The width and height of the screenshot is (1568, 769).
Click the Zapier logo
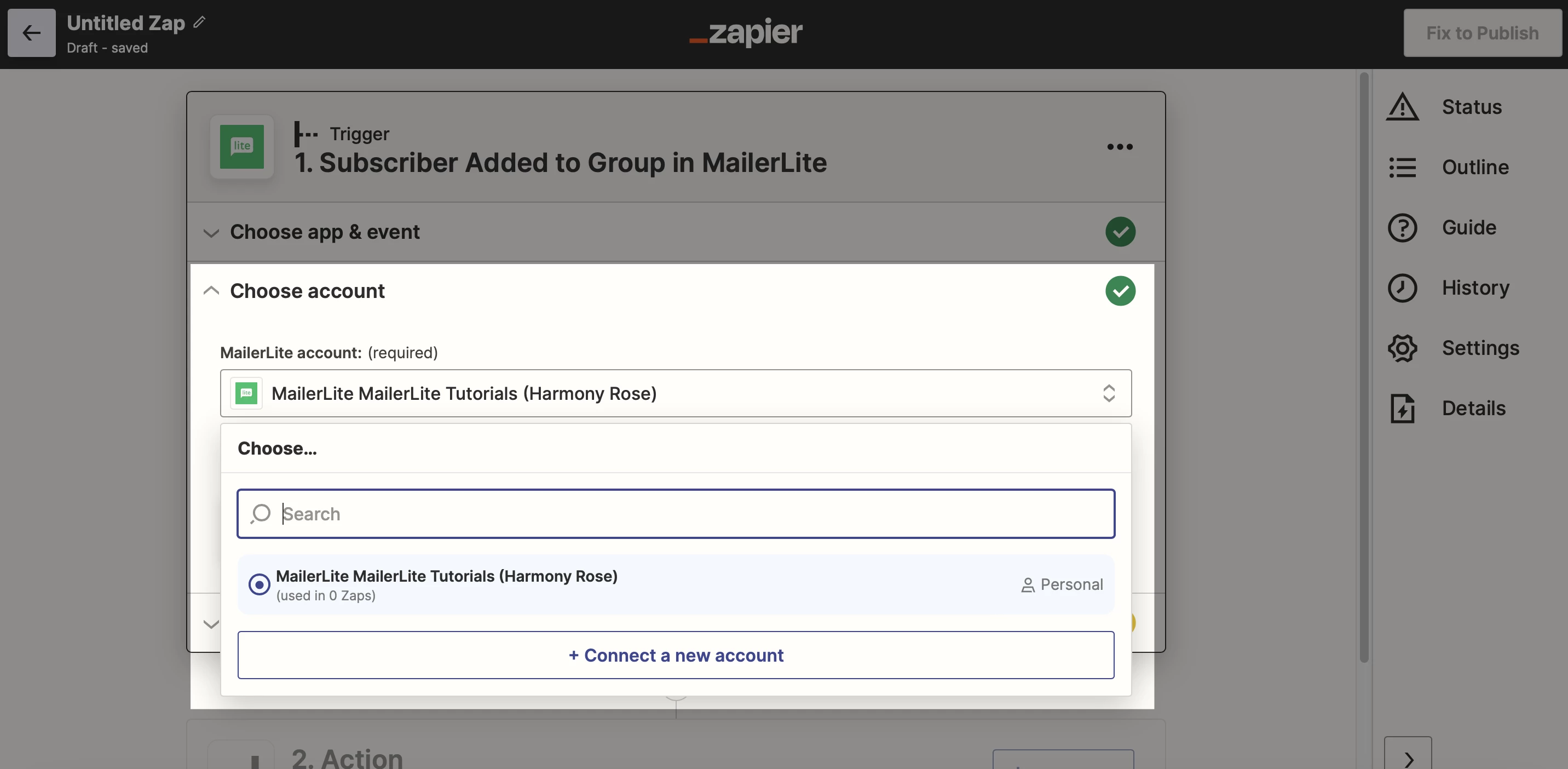tap(746, 32)
